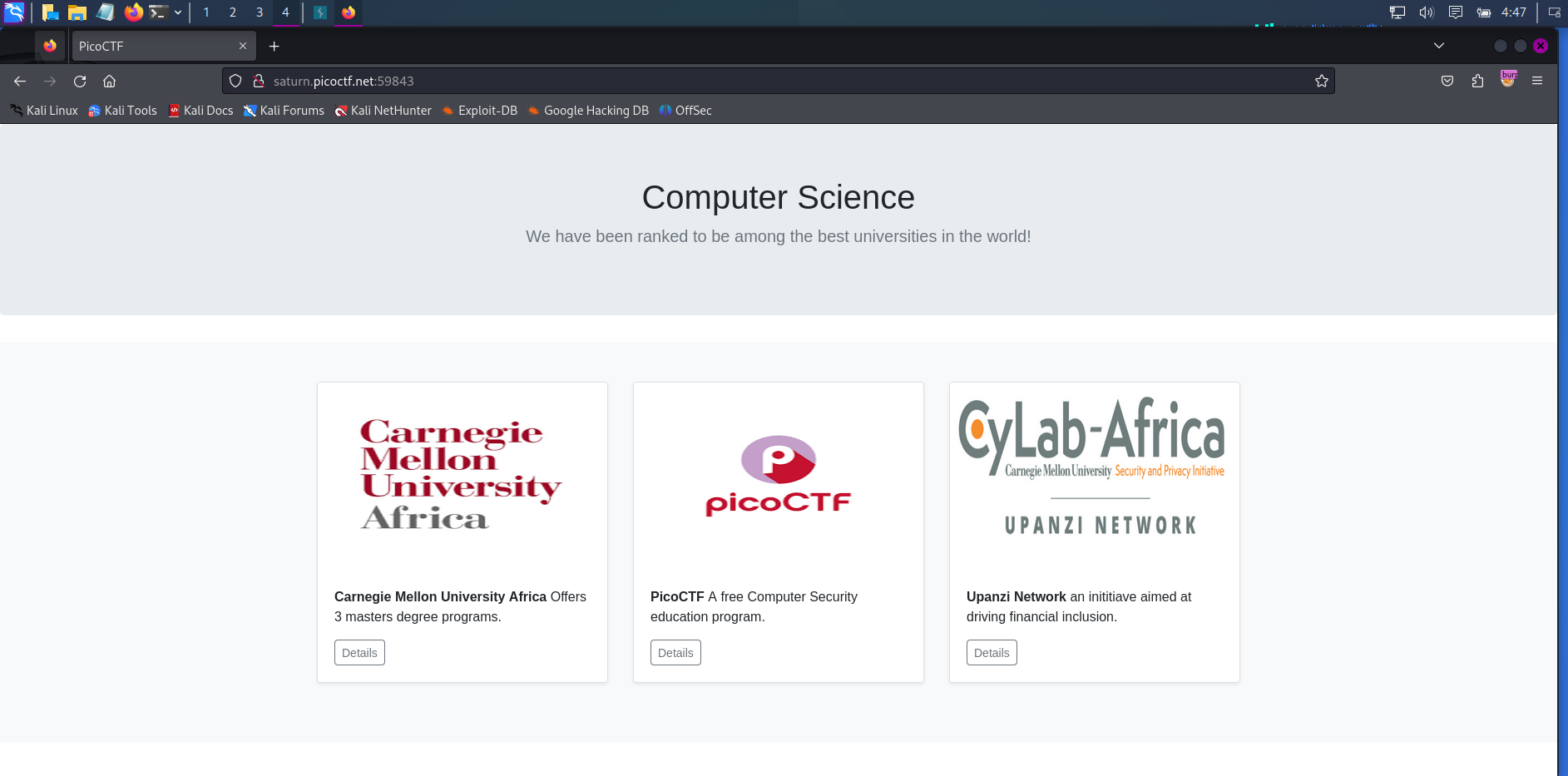Select the Carnegie Mellon University Africa logo
The height and width of the screenshot is (776, 1568).
click(462, 474)
